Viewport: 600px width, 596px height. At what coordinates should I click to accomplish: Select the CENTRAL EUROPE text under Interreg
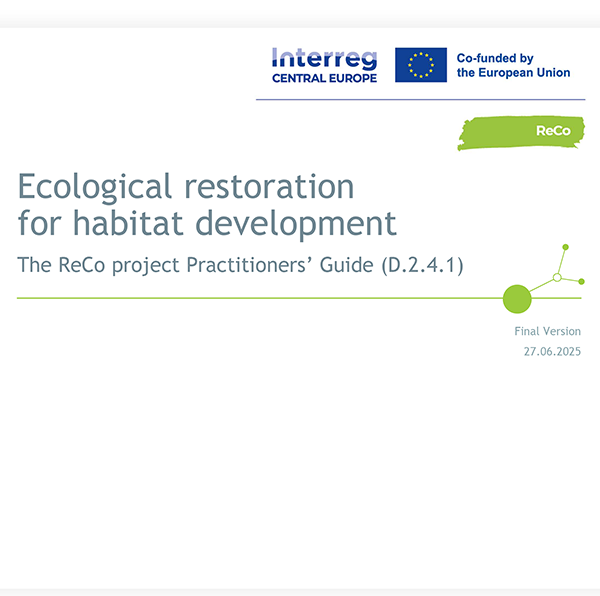pyautogui.click(x=324, y=77)
